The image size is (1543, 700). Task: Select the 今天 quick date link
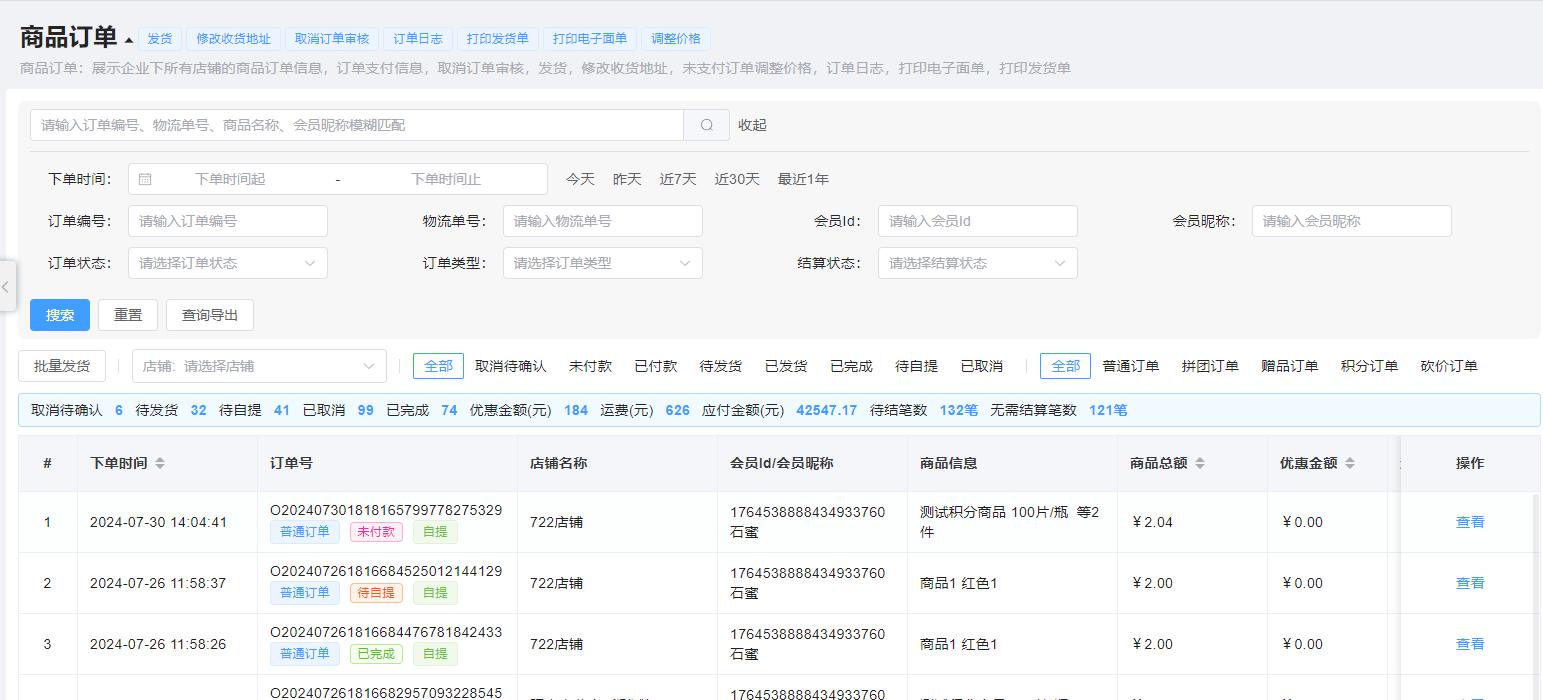pyautogui.click(x=580, y=179)
